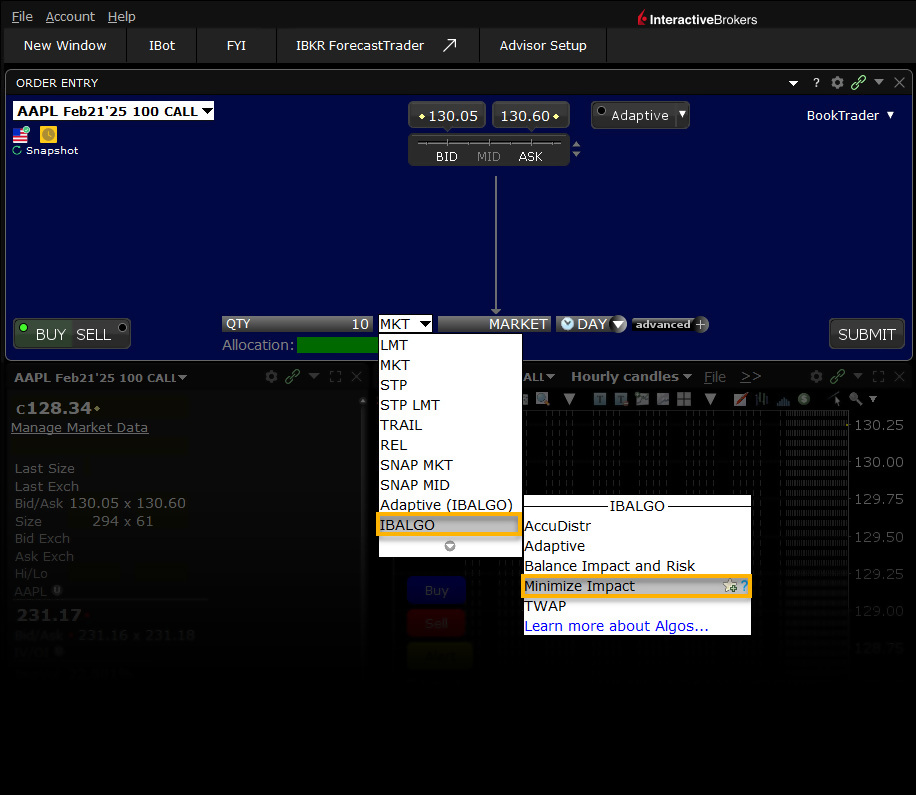Click the green dollar icon on chart toolbar
916x795 pixels.
tap(803, 398)
